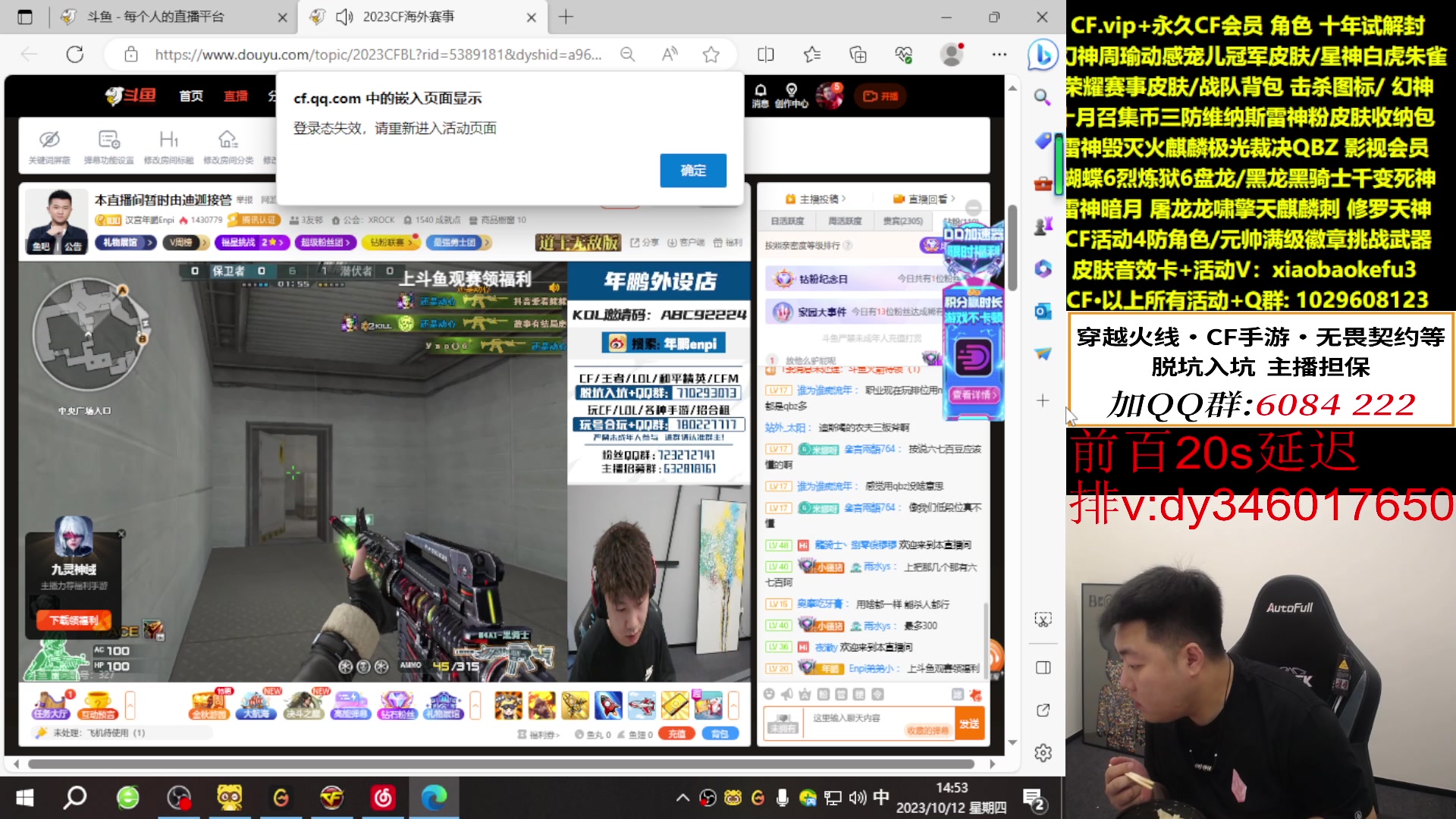Open 弹幕功能设置 tool icon

[x=108, y=146]
